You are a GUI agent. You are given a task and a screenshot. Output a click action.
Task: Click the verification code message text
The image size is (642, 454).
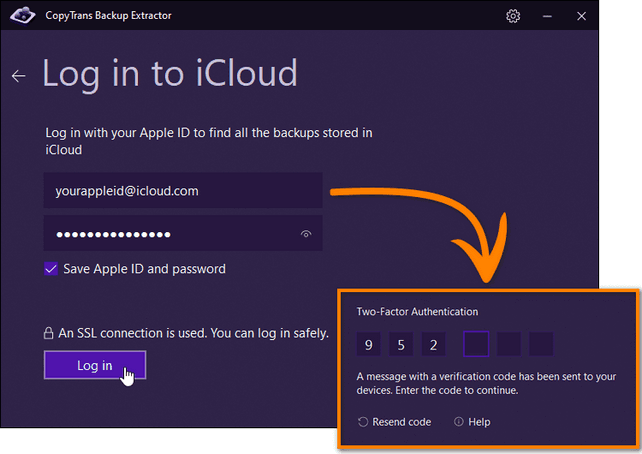(x=486, y=383)
